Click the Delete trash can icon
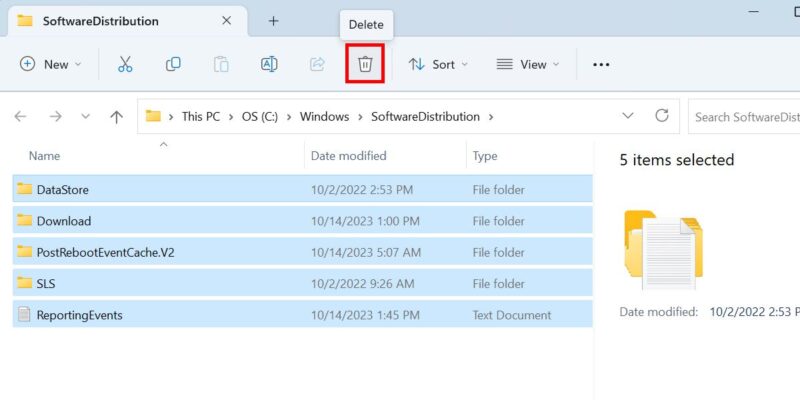 pyautogui.click(x=365, y=64)
